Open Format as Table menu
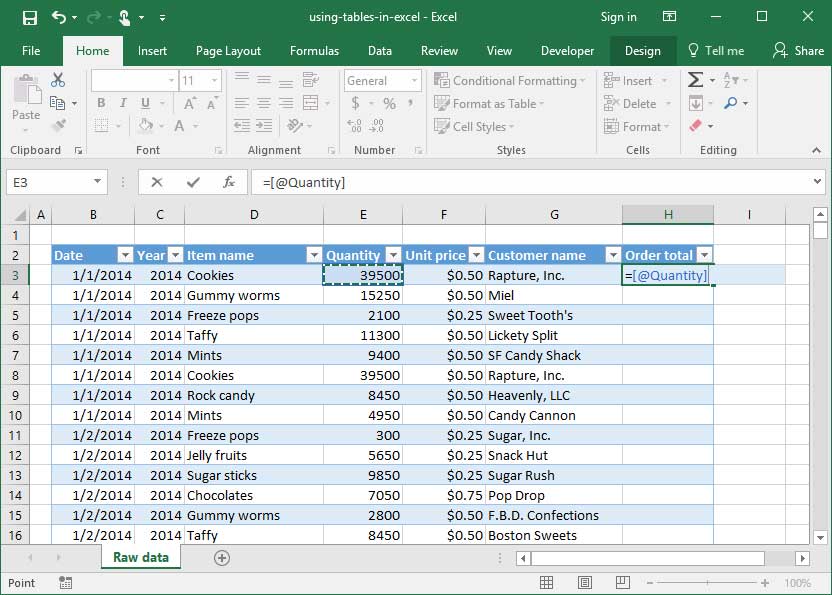Screen dimensions: 832x595 point(489,104)
